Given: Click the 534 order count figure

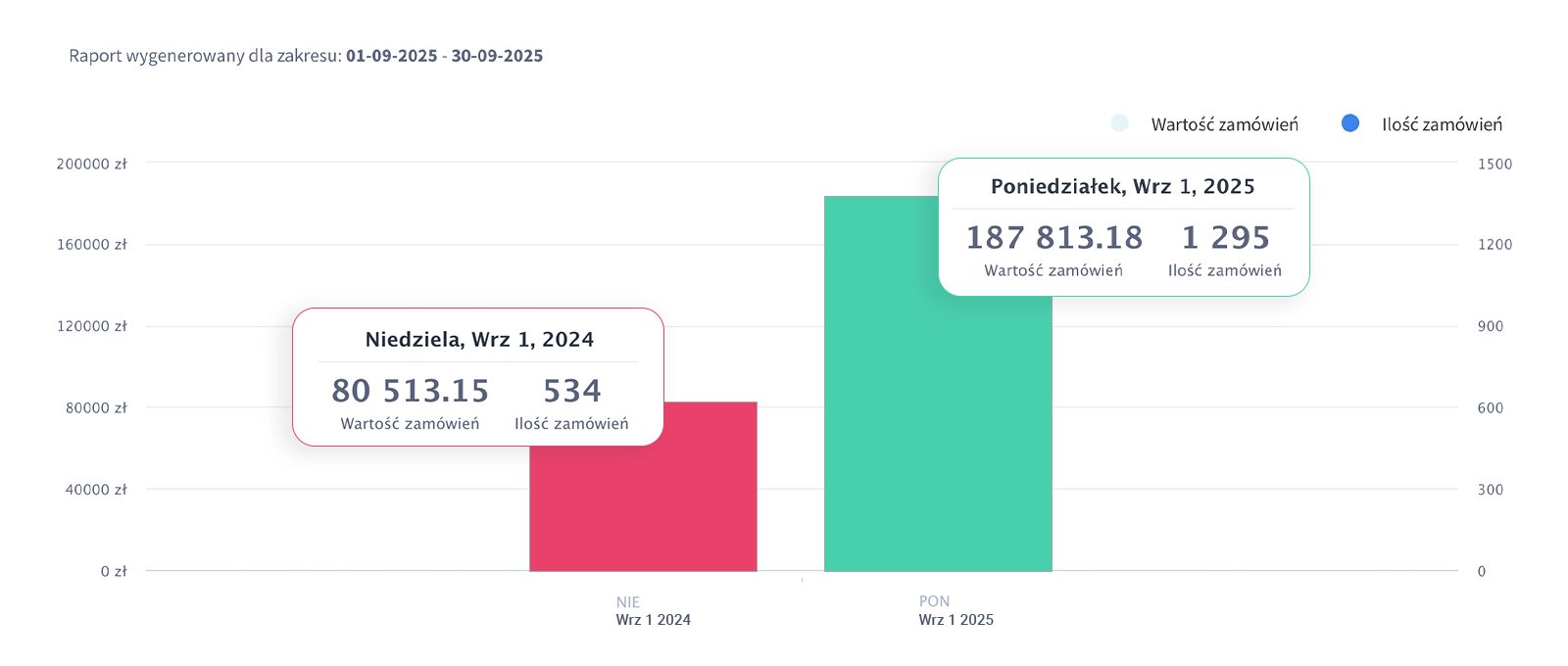Looking at the screenshot, I should point(572,391).
